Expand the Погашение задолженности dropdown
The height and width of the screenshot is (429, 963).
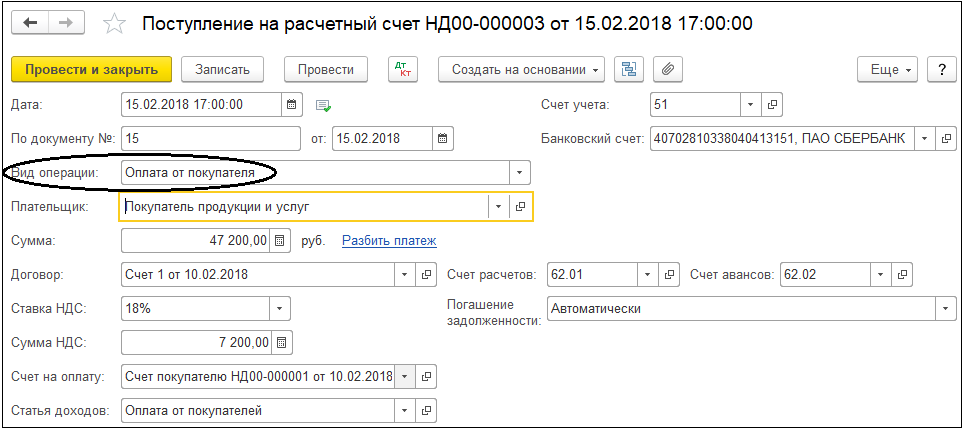(946, 308)
